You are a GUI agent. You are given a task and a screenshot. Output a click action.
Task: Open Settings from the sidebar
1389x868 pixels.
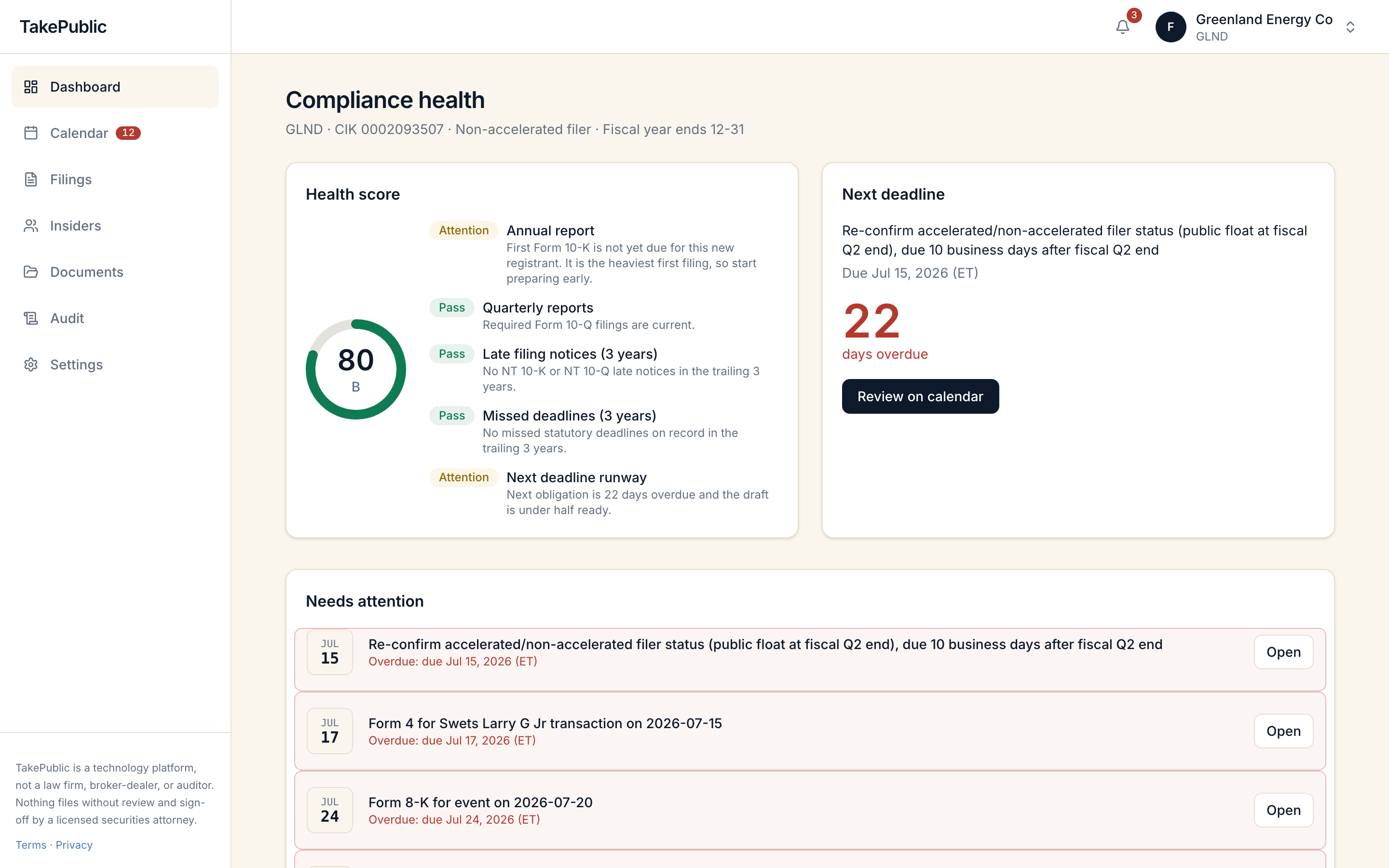point(115,365)
